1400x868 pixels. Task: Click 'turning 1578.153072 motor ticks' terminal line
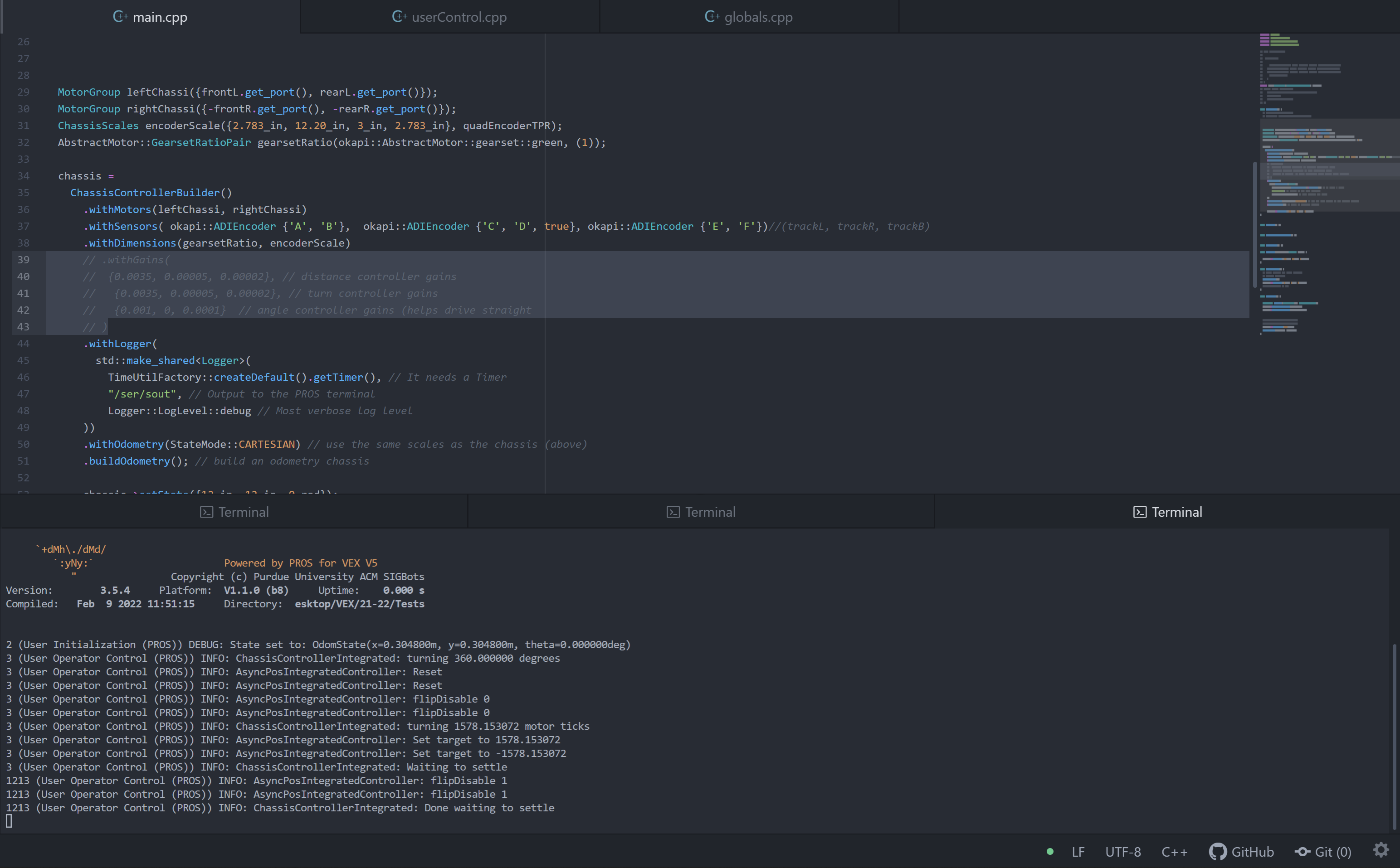298,726
